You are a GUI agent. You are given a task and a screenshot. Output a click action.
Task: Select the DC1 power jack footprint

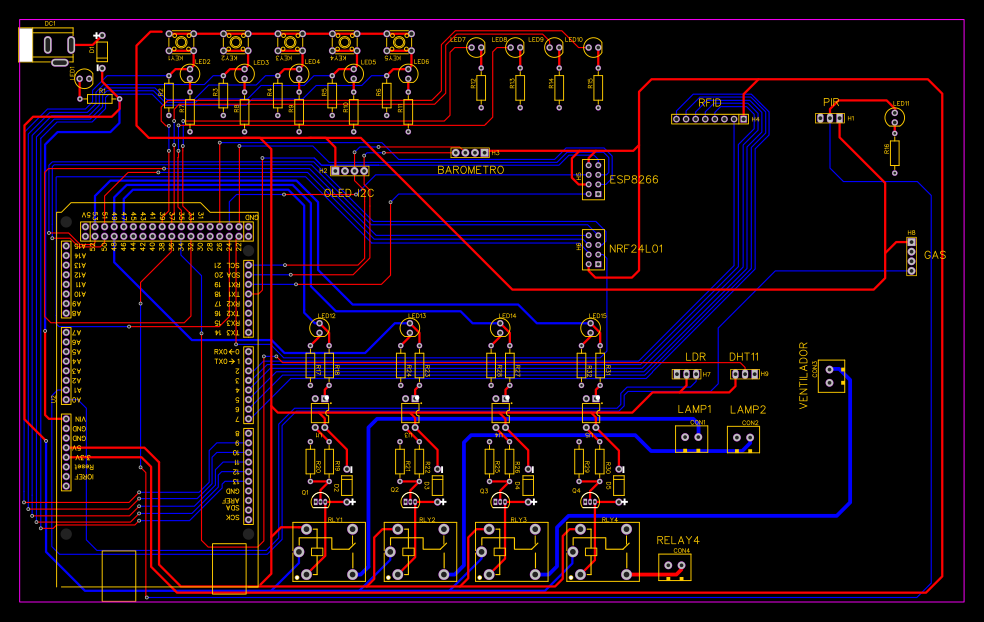[47, 43]
